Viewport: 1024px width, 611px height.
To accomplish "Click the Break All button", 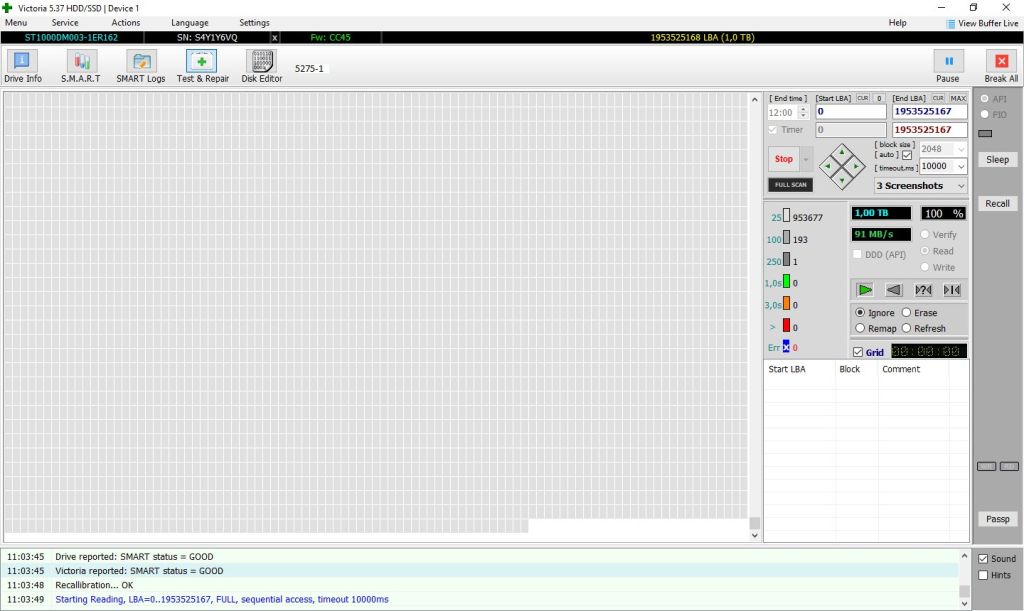I will click(x=1001, y=67).
